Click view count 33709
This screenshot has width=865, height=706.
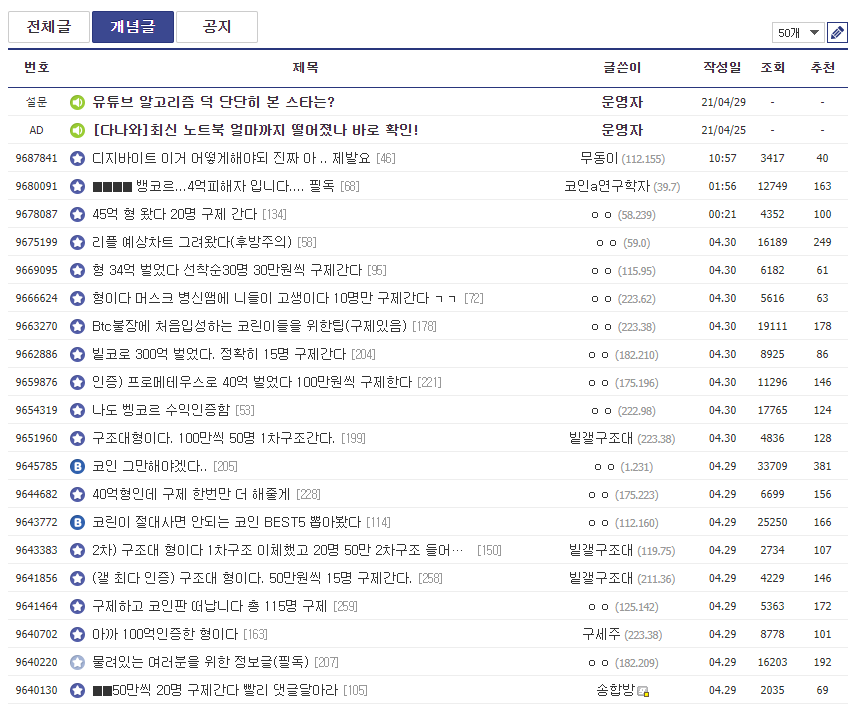pyautogui.click(x=772, y=467)
